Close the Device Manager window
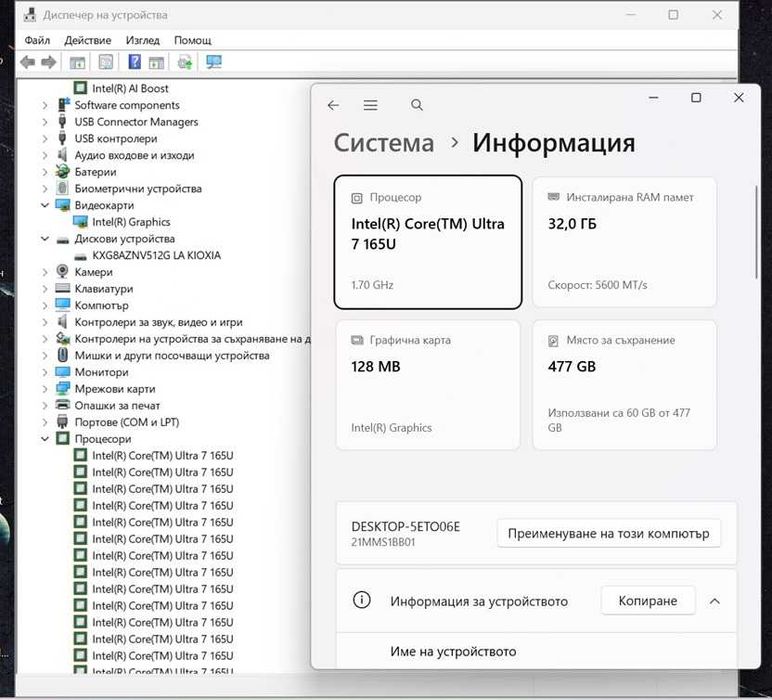This screenshot has width=772, height=700. (x=717, y=15)
